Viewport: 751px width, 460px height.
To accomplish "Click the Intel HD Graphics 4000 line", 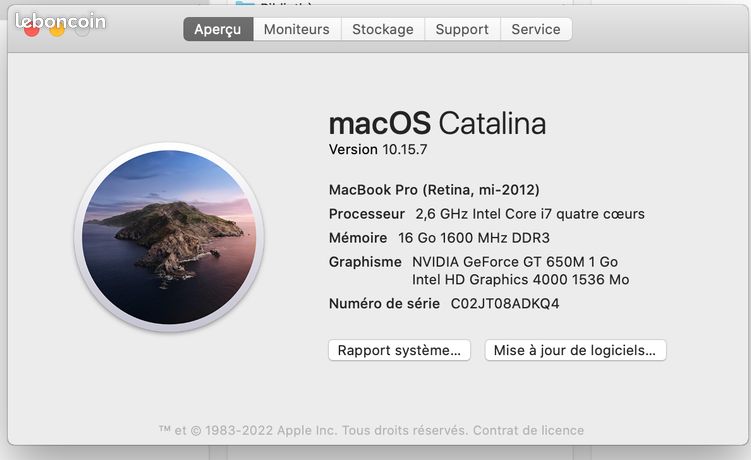I will pyautogui.click(x=521, y=279).
